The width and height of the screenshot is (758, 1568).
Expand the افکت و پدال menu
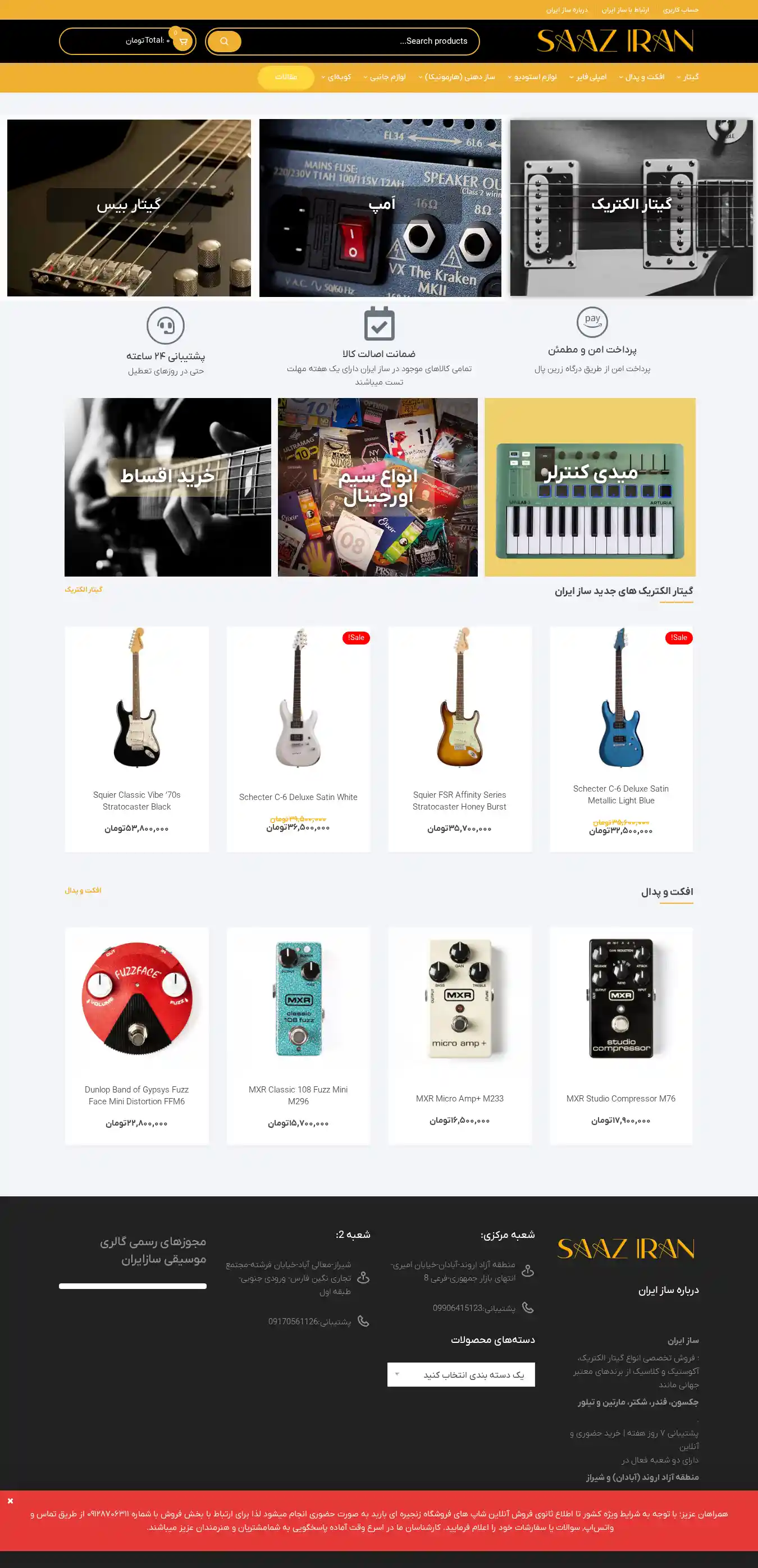pyautogui.click(x=642, y=77)
